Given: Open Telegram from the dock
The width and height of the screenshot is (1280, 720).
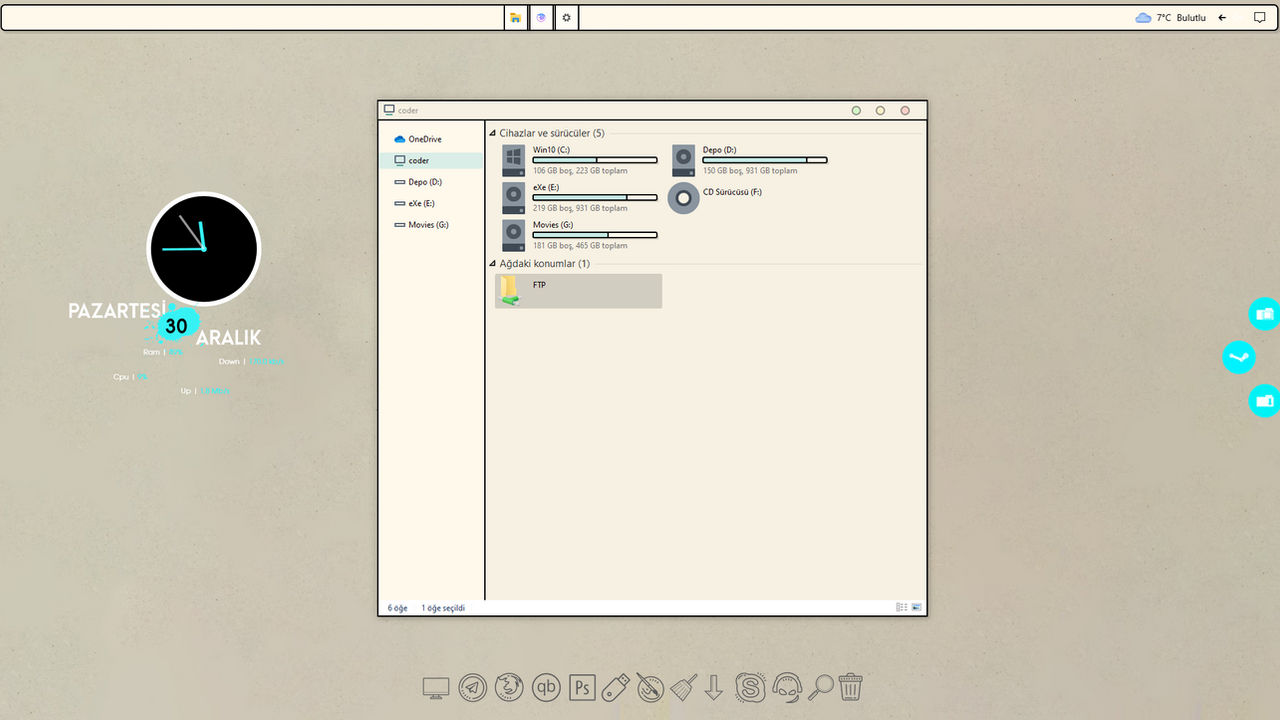Looking at the screenshot, I should click(472, 687).
